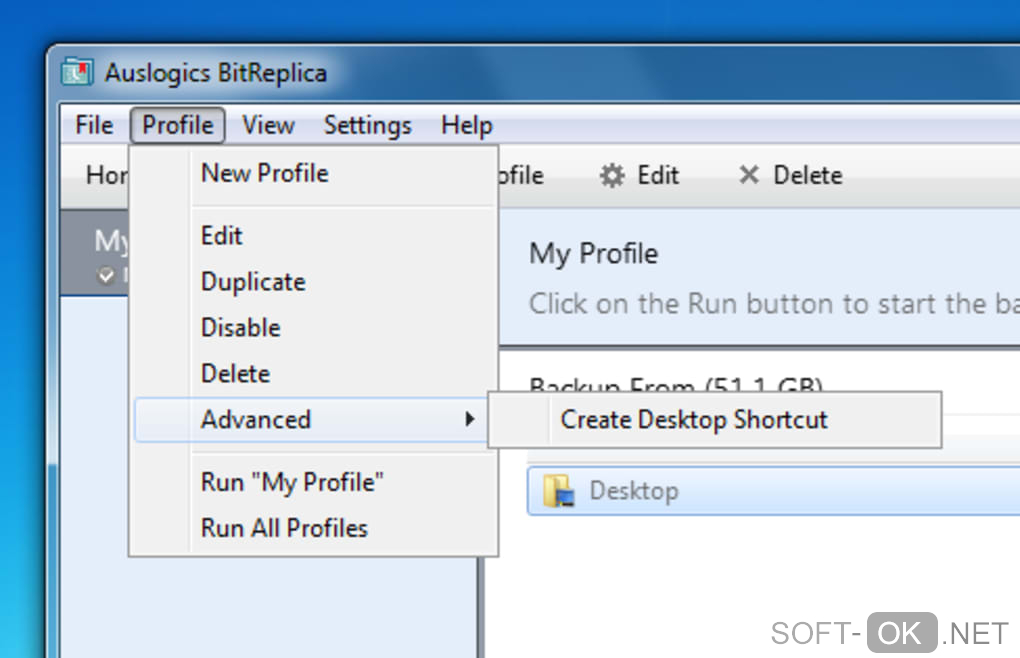Click the gear icon in the toolbar
1020x658 pixels.
click(x=611, y=176)
